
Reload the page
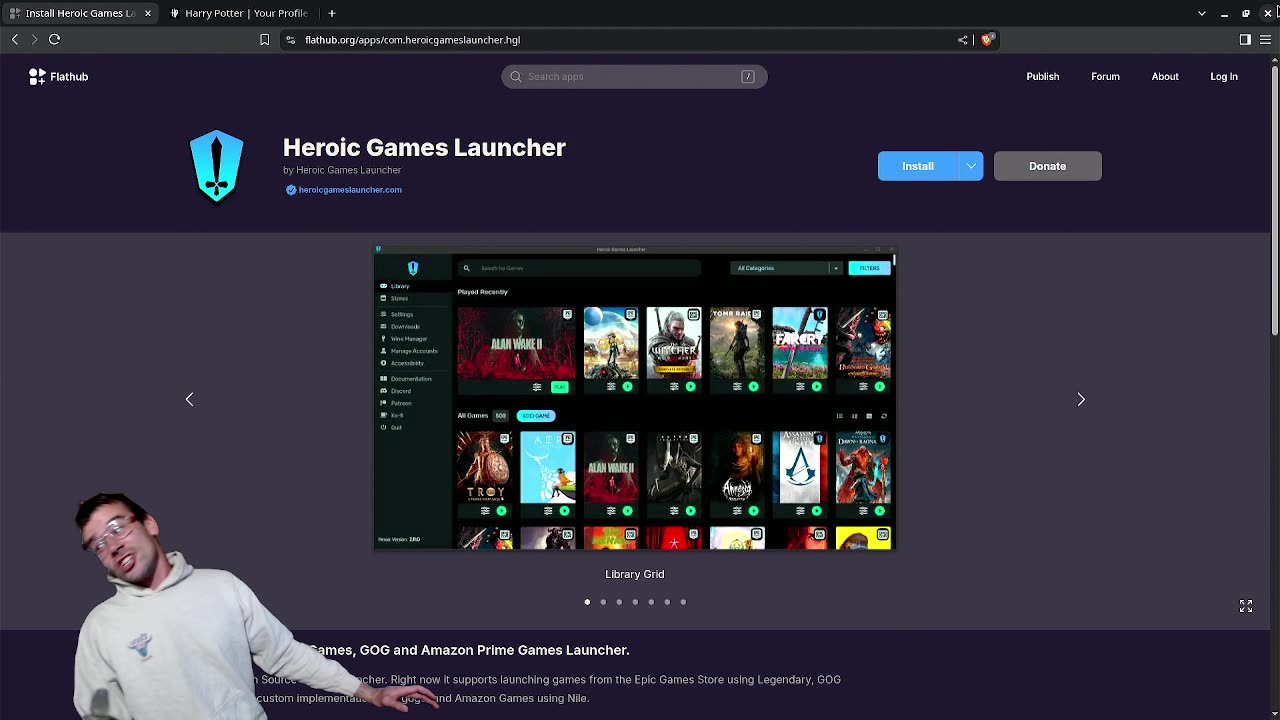55,39
